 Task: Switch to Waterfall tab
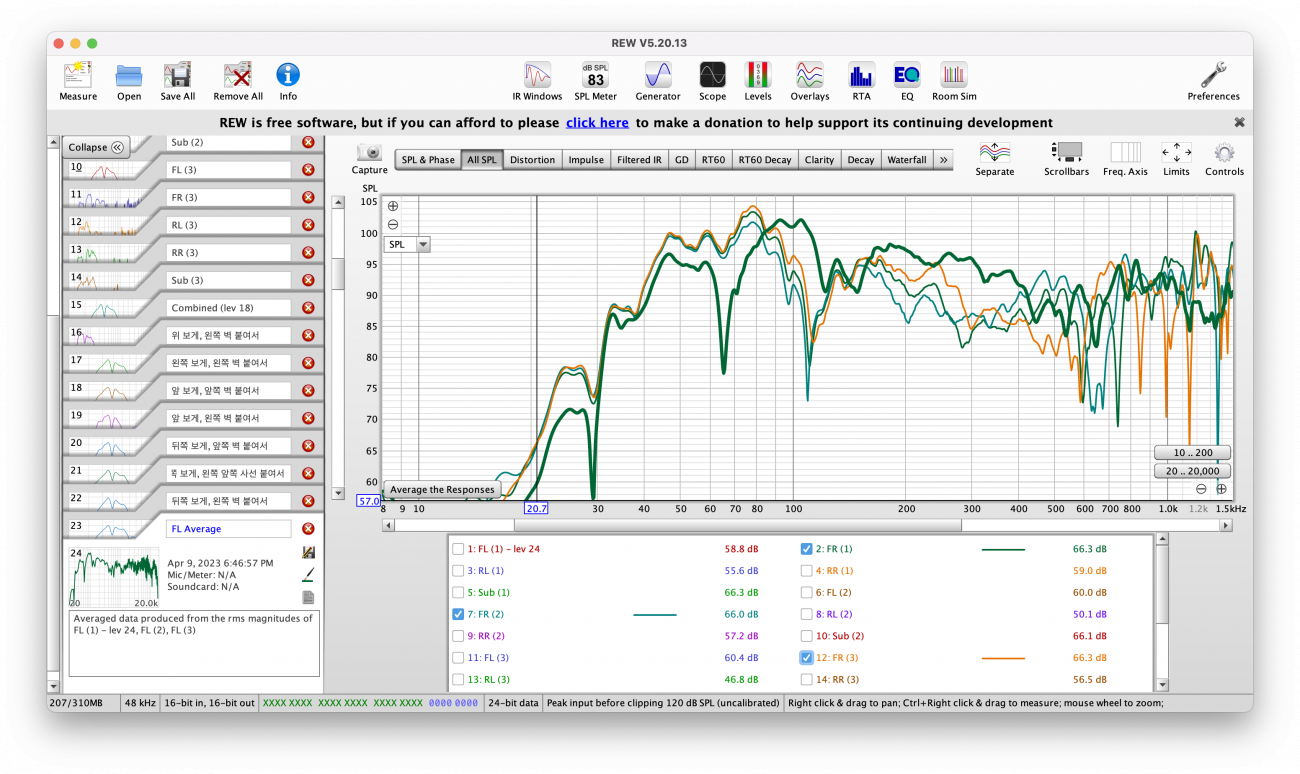coord(907,160)
